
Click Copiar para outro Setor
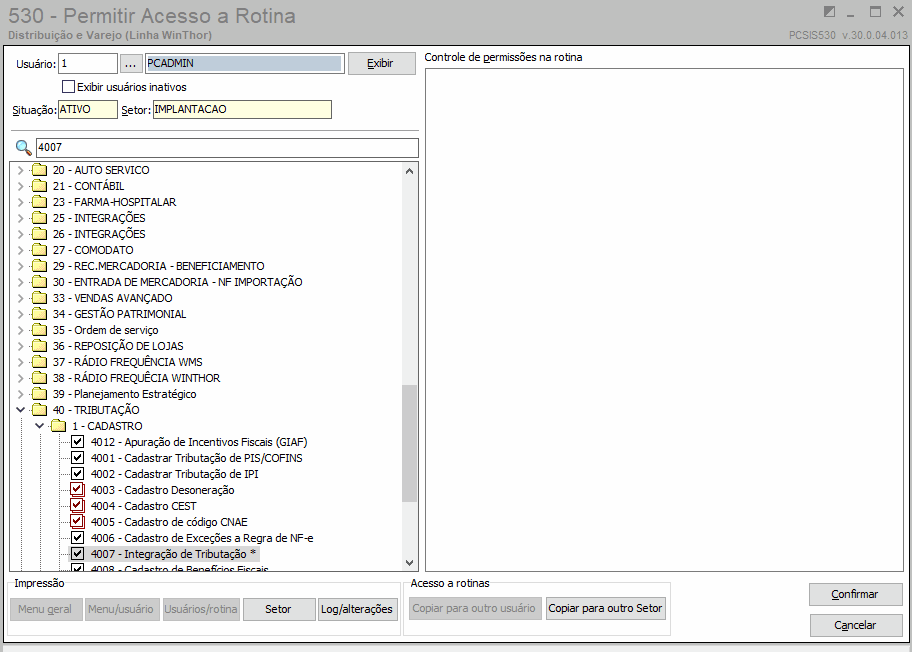click(x=605, y=608)
